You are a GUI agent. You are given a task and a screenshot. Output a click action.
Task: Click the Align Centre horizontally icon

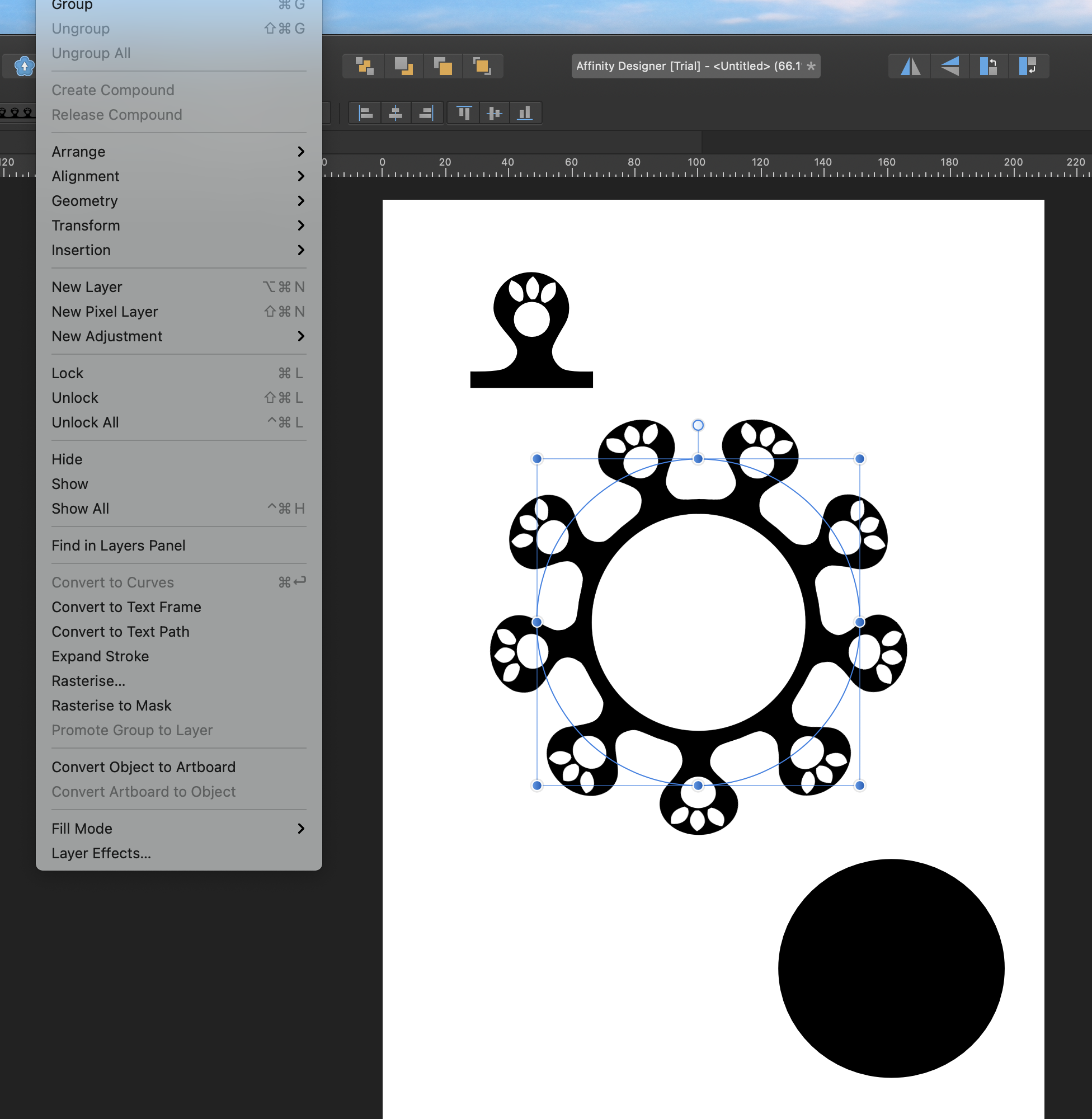click(x=395, y=113)
